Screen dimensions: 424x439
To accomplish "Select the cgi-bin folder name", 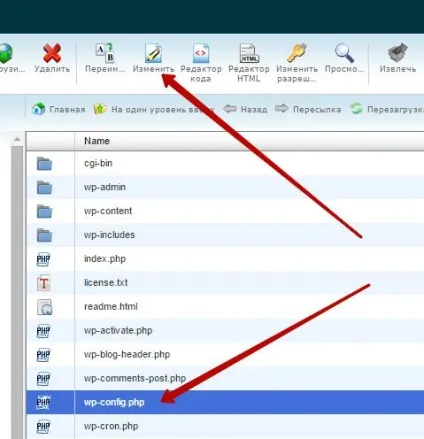I will click(x=98, y=163).
